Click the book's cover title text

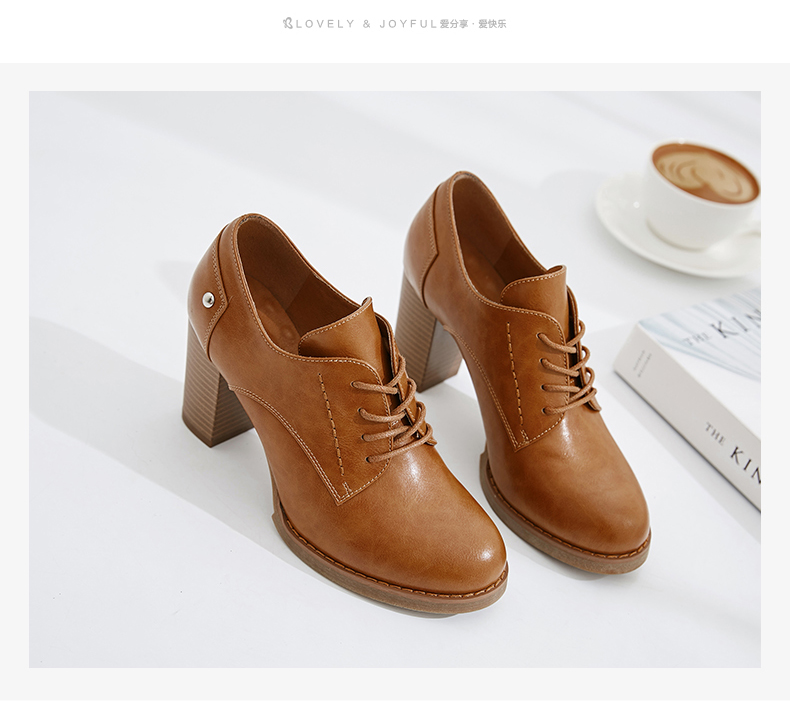735,325
